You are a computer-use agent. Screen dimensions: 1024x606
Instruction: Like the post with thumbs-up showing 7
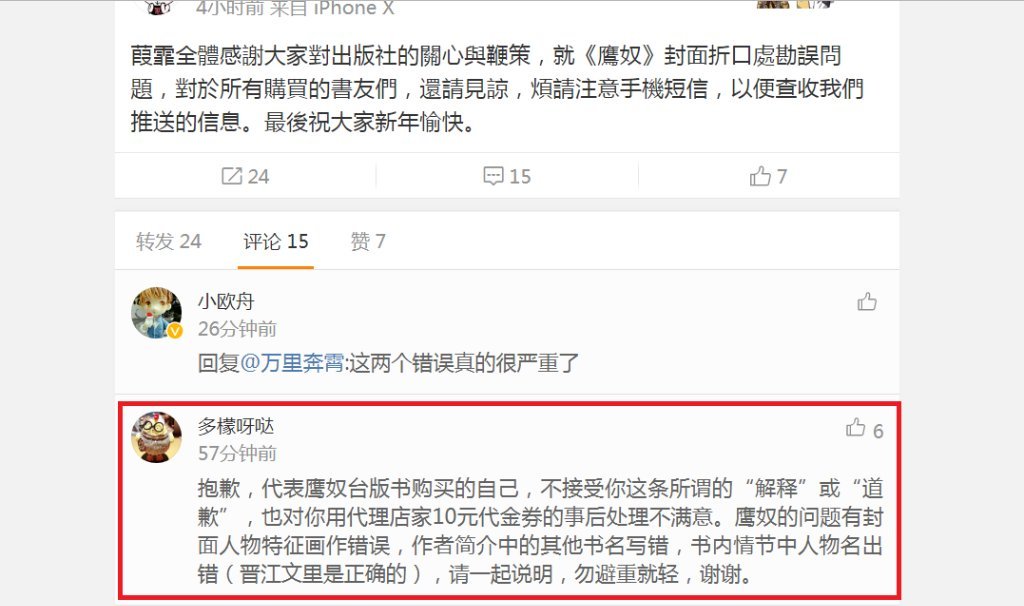click(760, 176)
